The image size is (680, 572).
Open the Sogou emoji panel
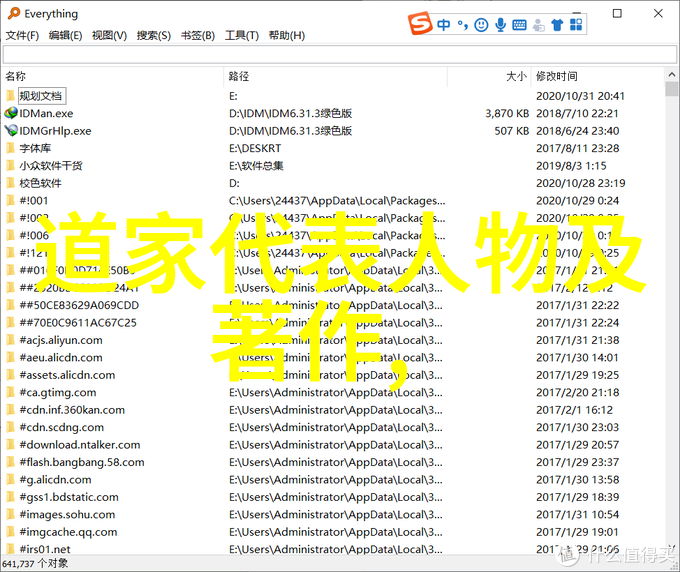coord(481,24)
